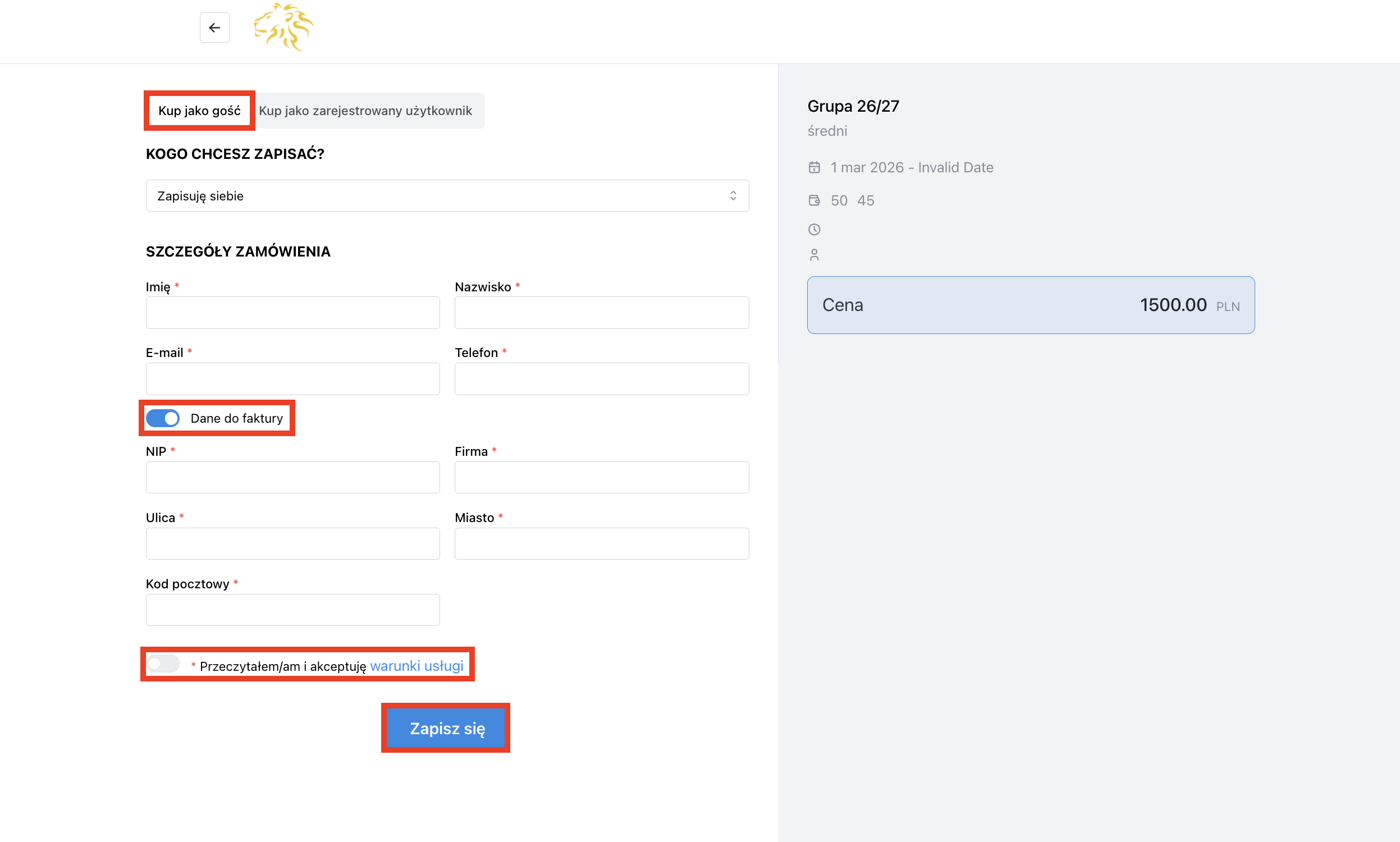The width and height of the screenshot is (1400, 842).
Task: Open the warunki usługi link
Action: pos(417,666)
